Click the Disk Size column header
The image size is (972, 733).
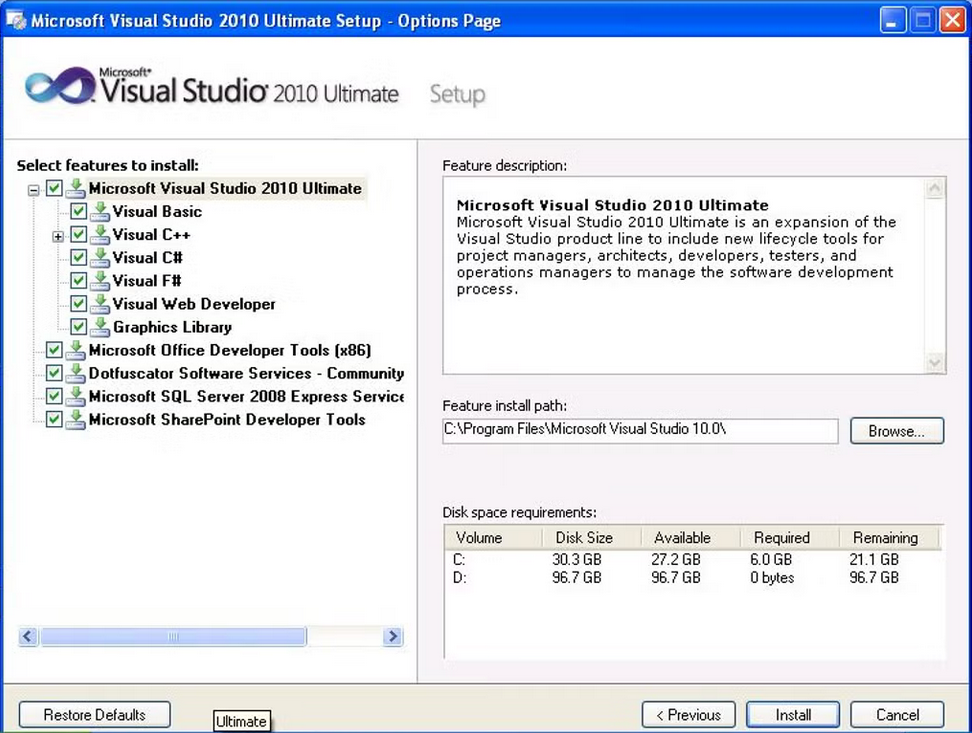pos(592,538)
